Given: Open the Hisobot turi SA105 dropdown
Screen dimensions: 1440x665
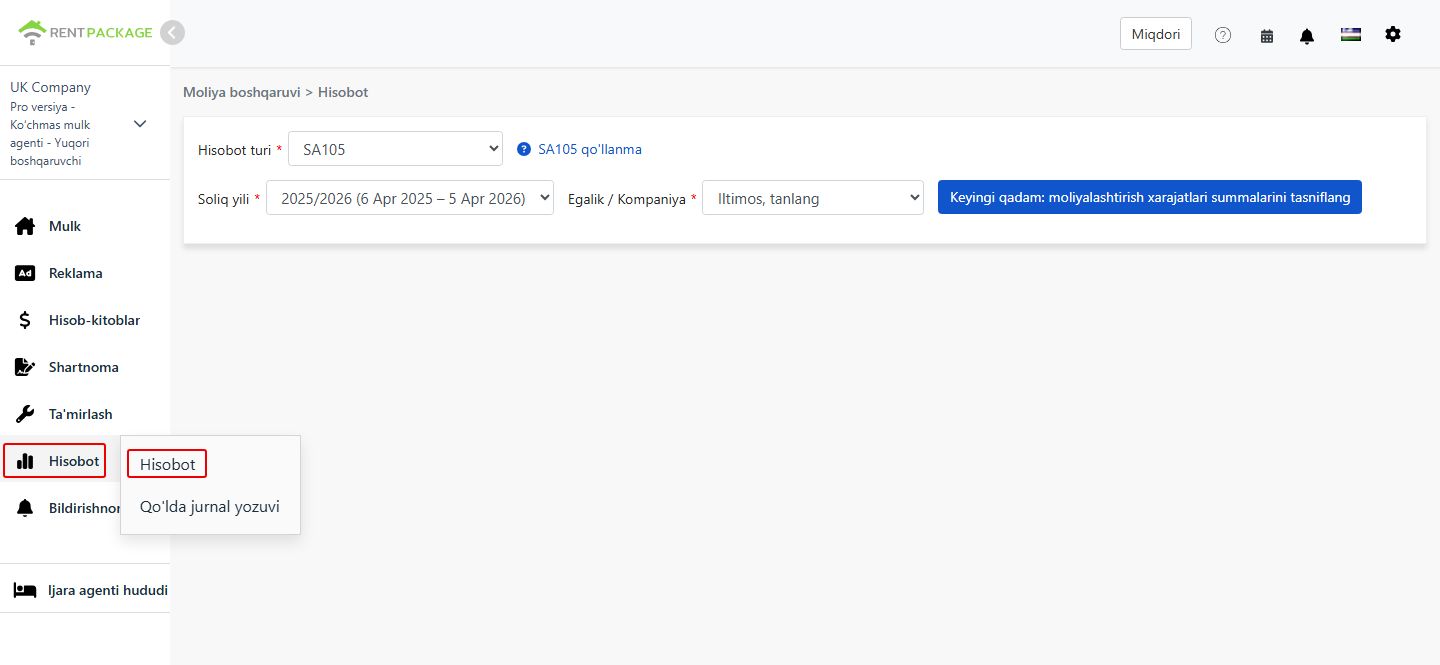Looking at the screenshot, I should [x=395, y=149].
